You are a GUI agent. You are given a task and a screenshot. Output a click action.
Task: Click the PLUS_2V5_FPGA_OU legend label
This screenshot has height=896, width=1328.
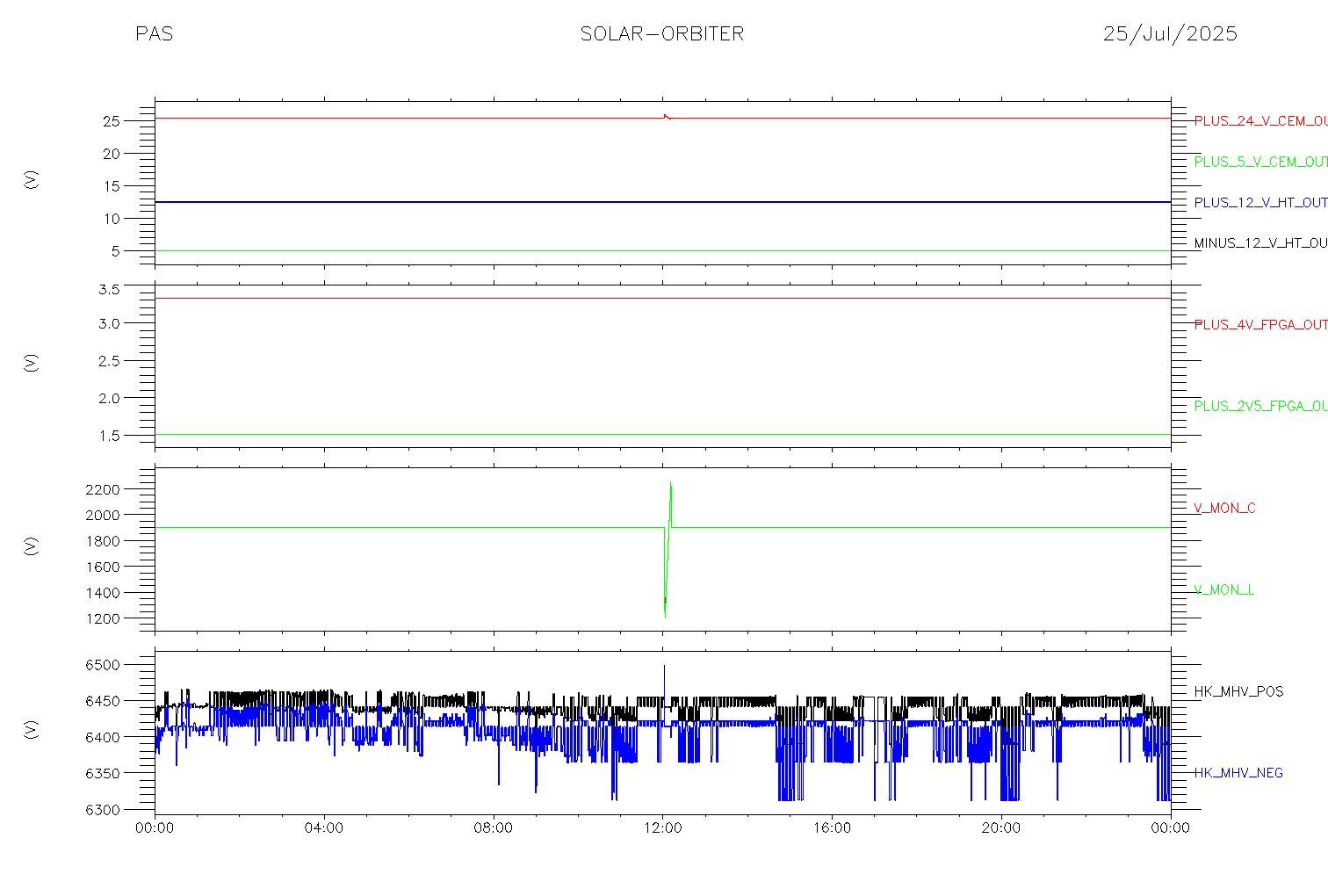point(1260,406)
